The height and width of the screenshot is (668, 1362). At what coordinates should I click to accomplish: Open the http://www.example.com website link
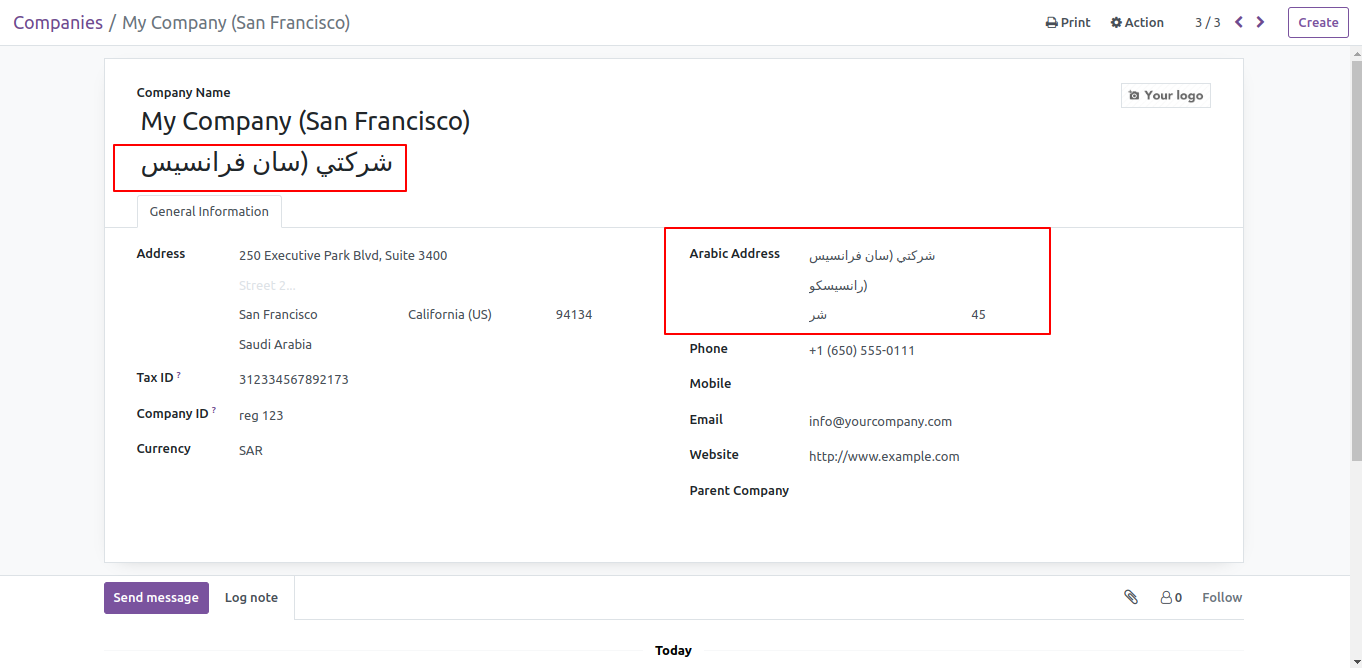click(x=883, y=456)
